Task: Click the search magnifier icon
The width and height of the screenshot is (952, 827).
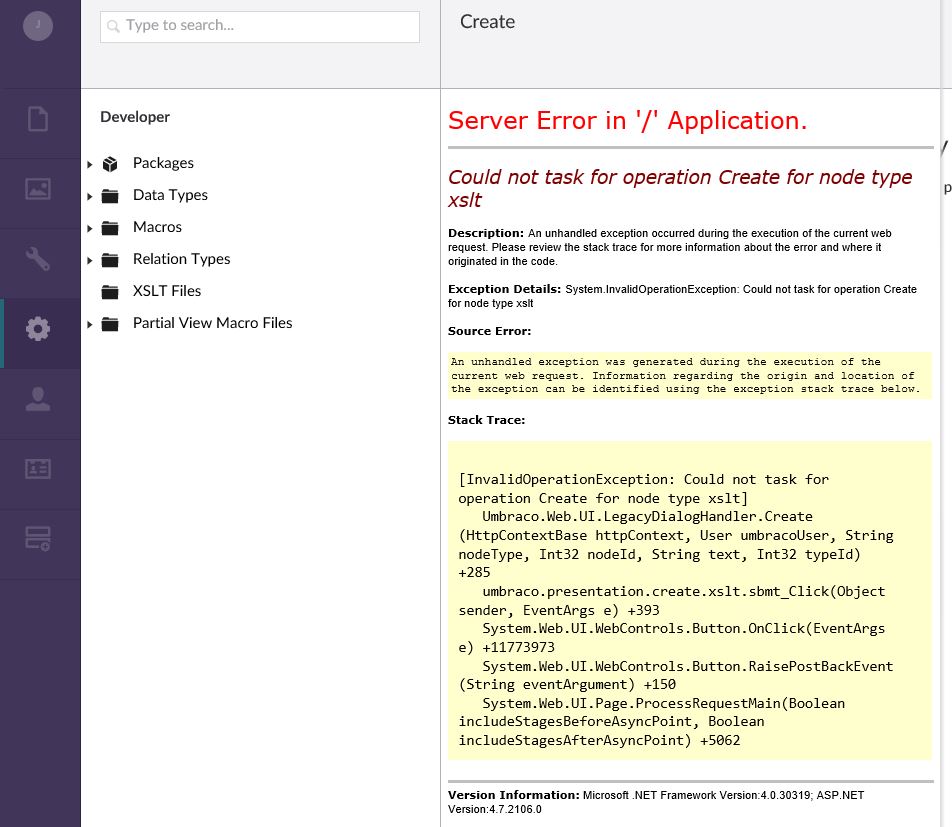Action: coord(113,26)
